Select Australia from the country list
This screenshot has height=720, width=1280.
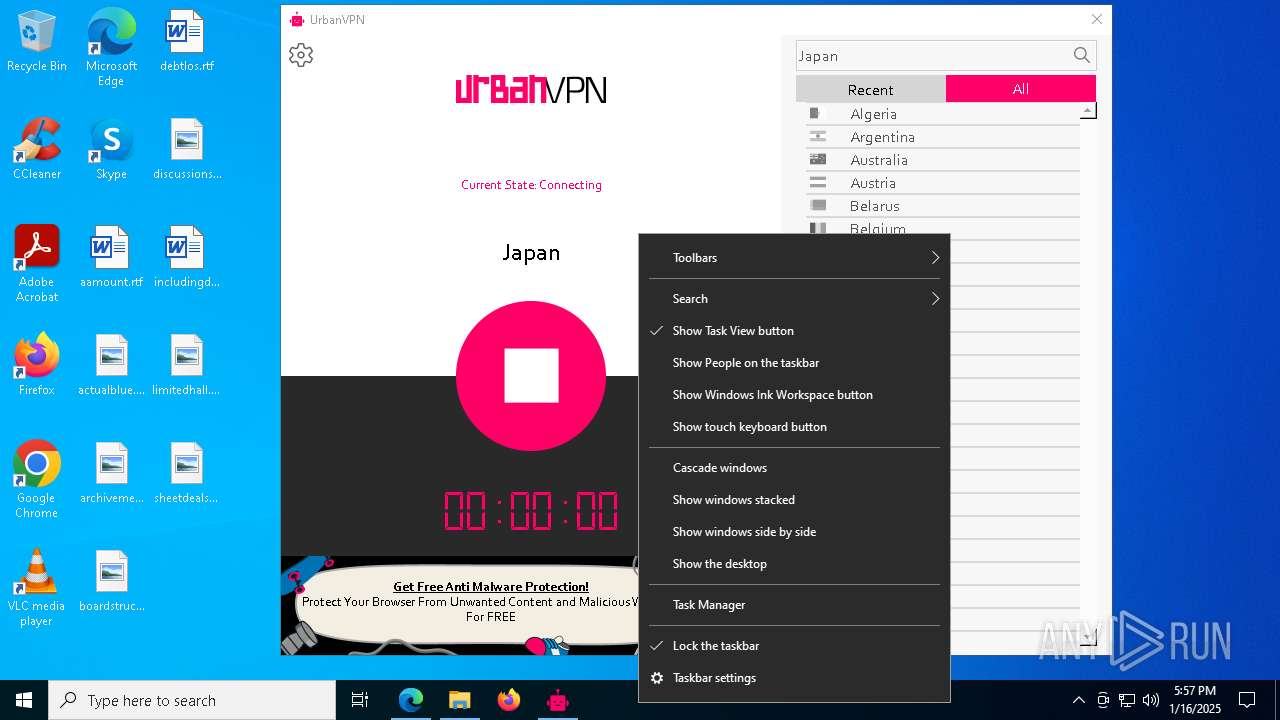943,160
